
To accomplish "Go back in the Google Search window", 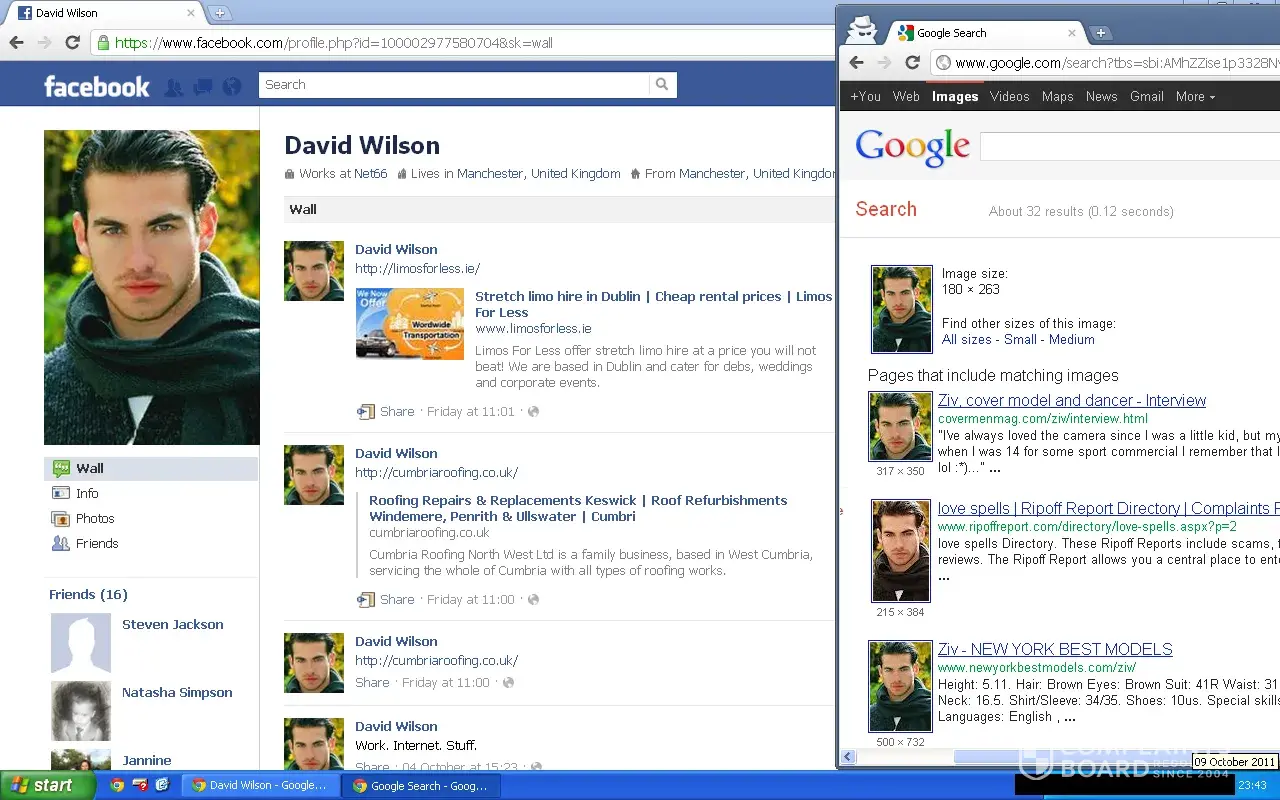I will pos(856,63).
